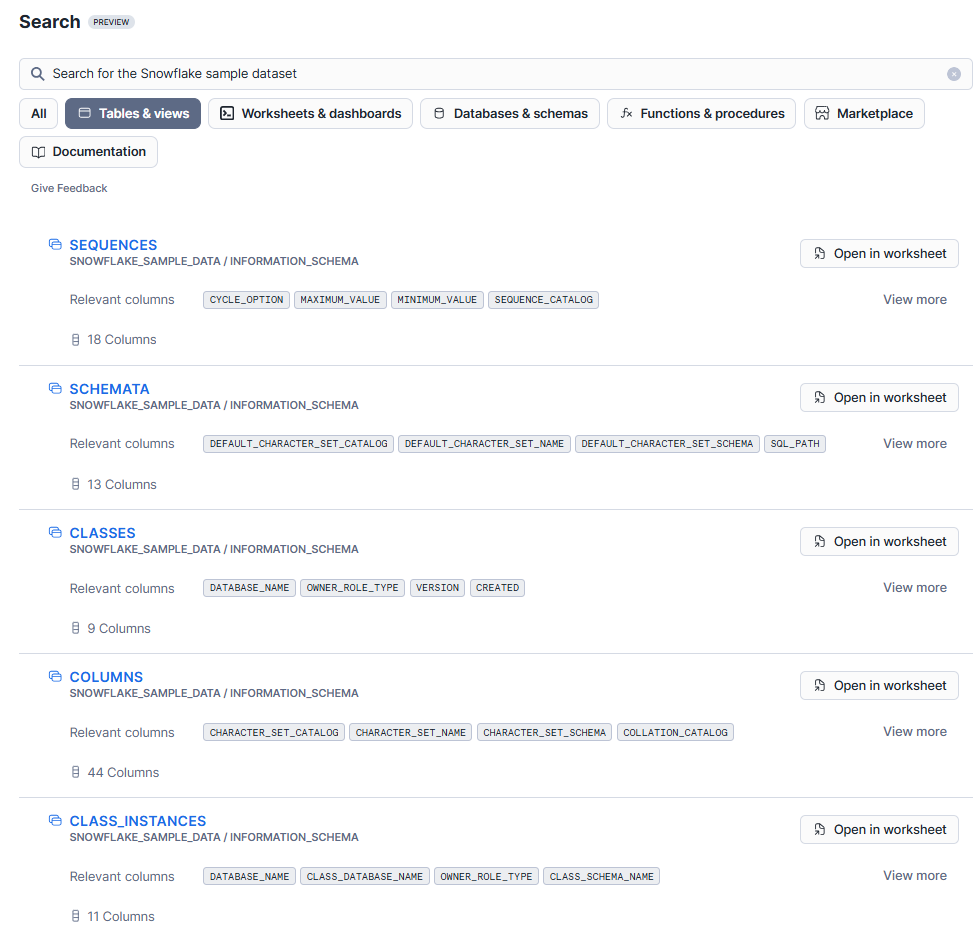The width and height of the screenshot is (980, 933).
Task: Switch to the Marketplace tab
Action: 864,113
